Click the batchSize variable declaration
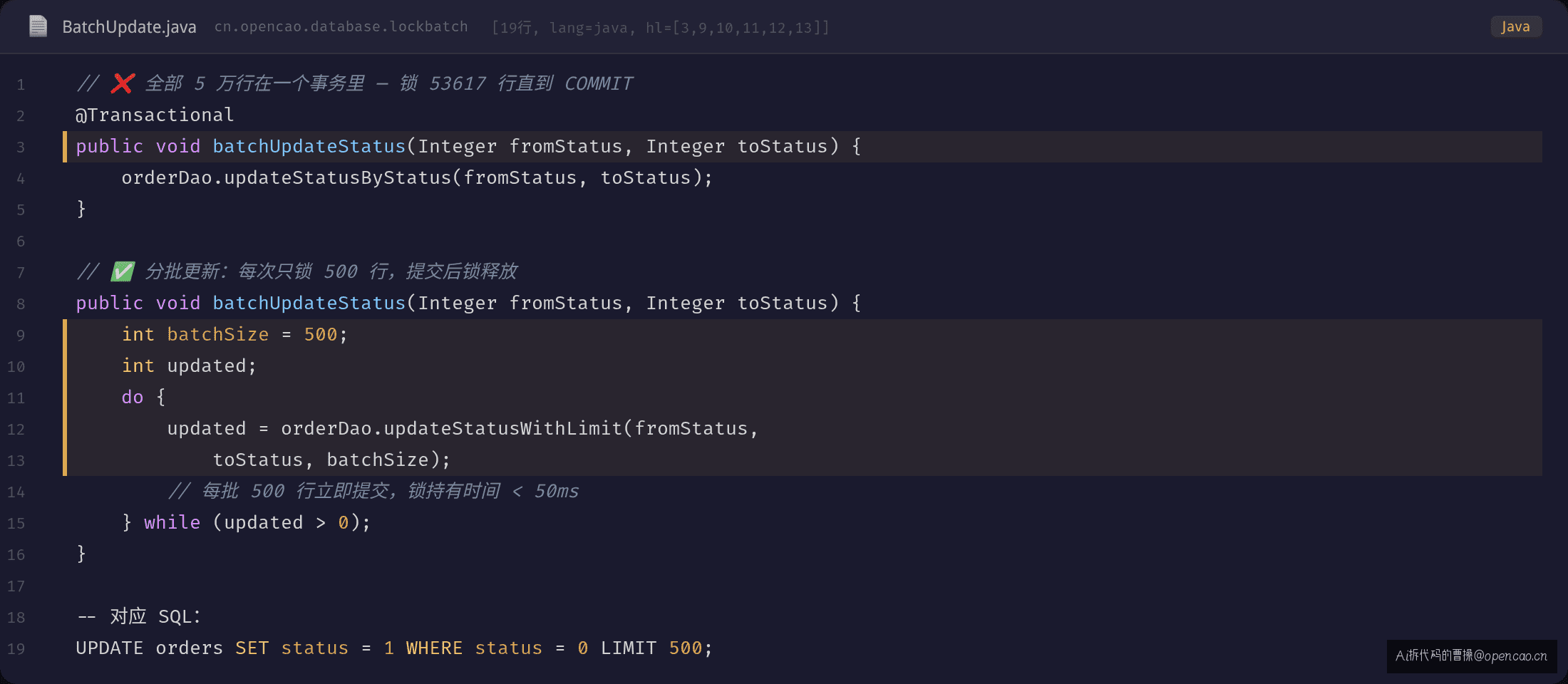 pos(218,334)
